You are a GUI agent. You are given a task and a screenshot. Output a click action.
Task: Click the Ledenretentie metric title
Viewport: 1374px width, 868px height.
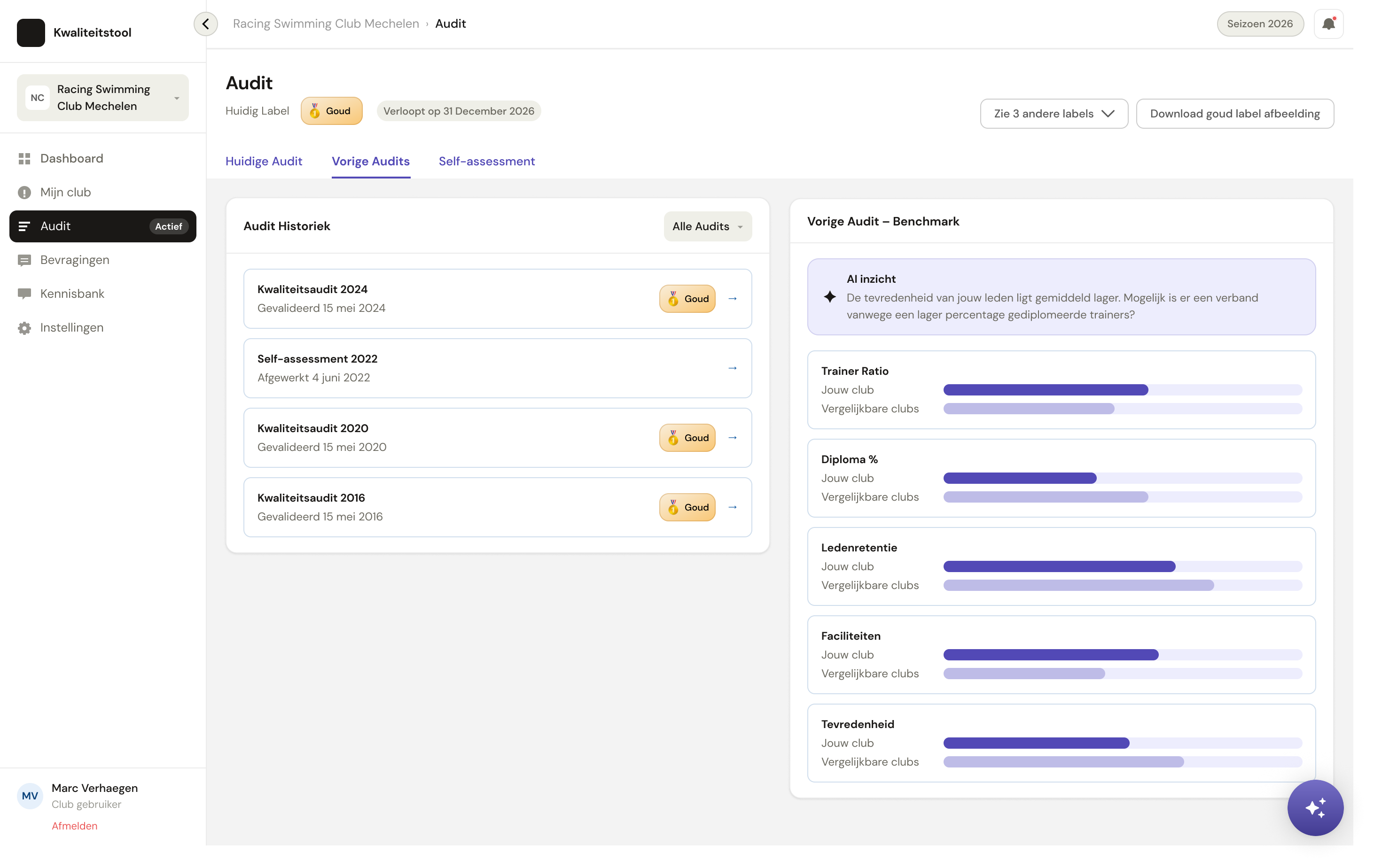coord(859,548)
